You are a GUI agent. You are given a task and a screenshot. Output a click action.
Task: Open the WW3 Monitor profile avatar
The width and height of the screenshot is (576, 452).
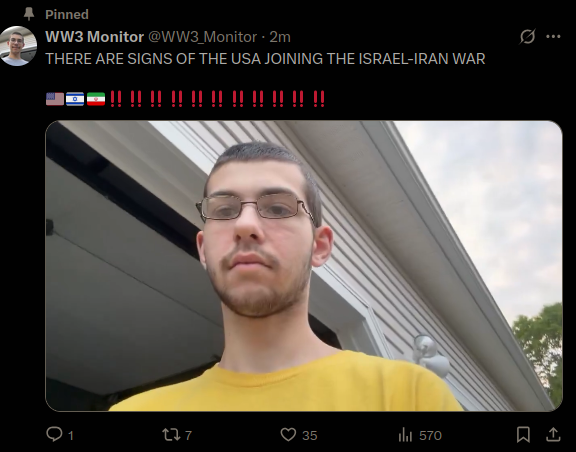(18, 46)
